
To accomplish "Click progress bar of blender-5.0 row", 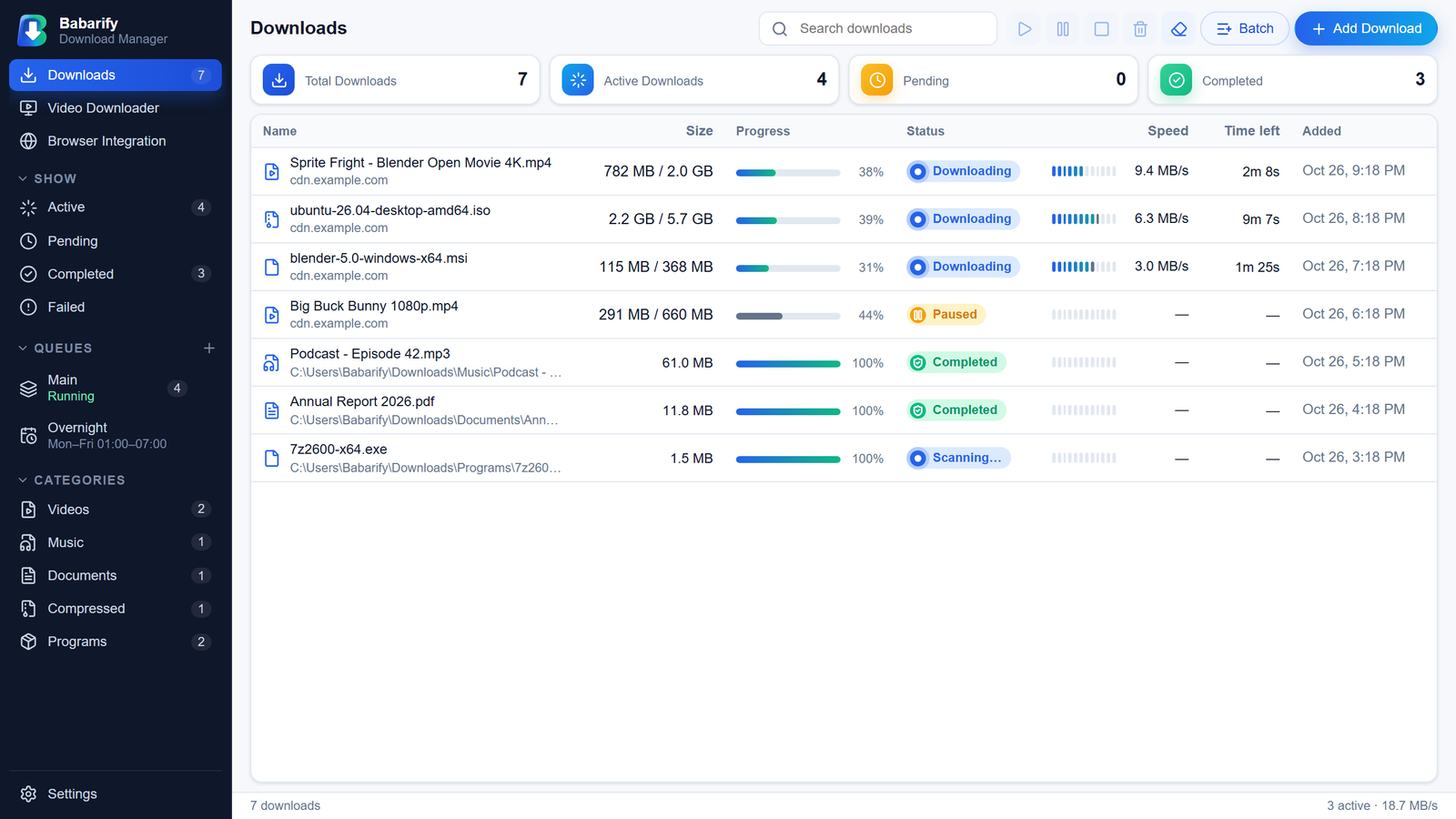I will coord(788,268).
